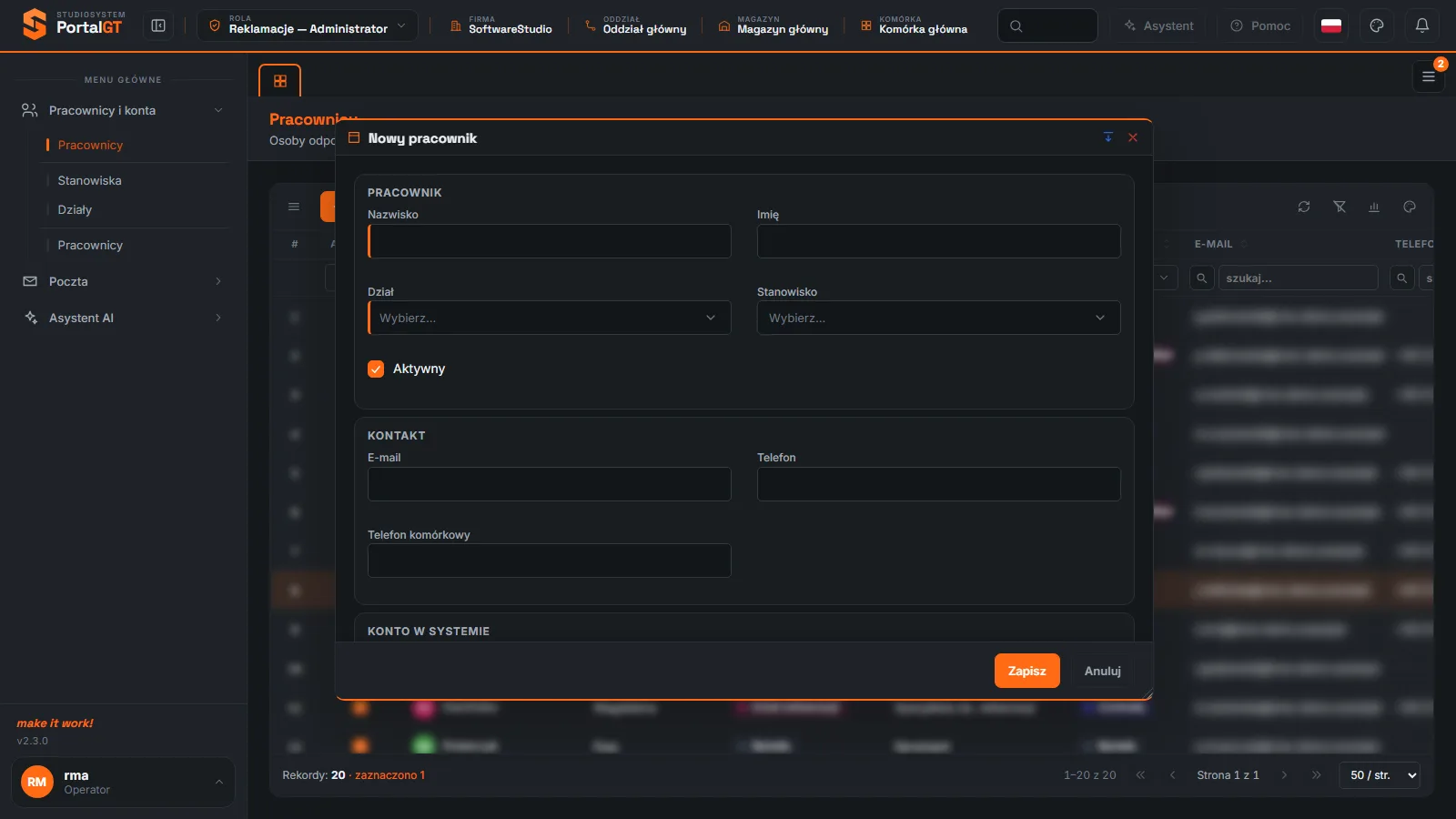Image resolution: width=1456 pixels, height=819 pixels.
Task: Open the rma Operator user menu
Action: pos(123,782)
